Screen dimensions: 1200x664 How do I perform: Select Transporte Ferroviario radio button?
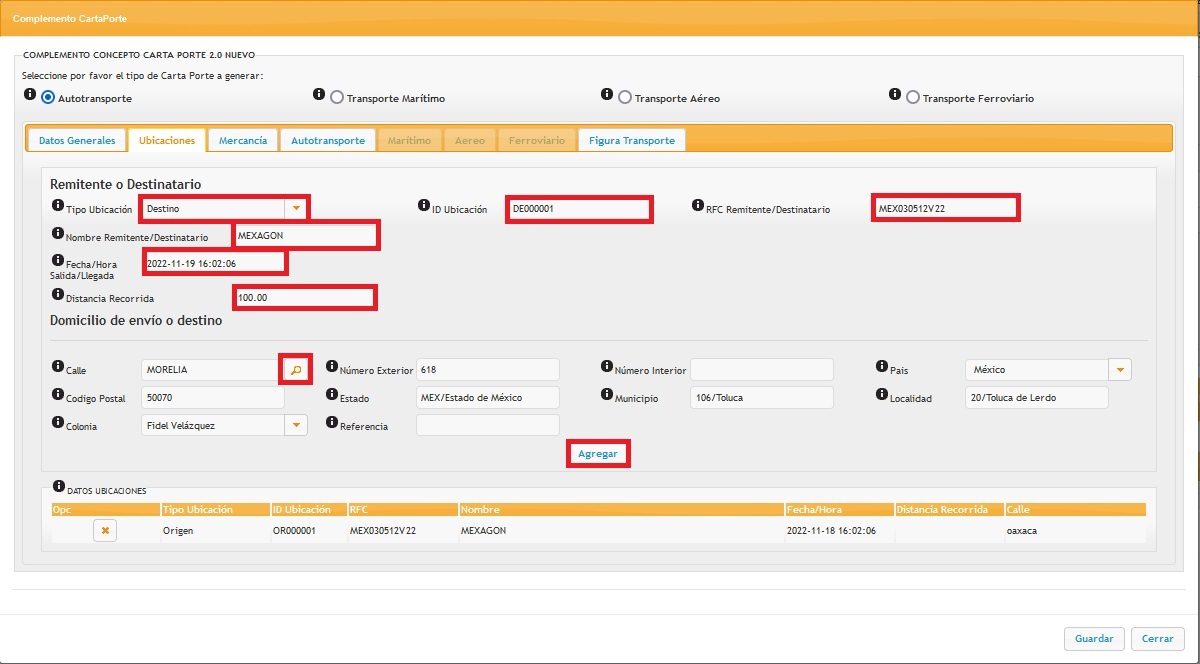click(913, 98)
